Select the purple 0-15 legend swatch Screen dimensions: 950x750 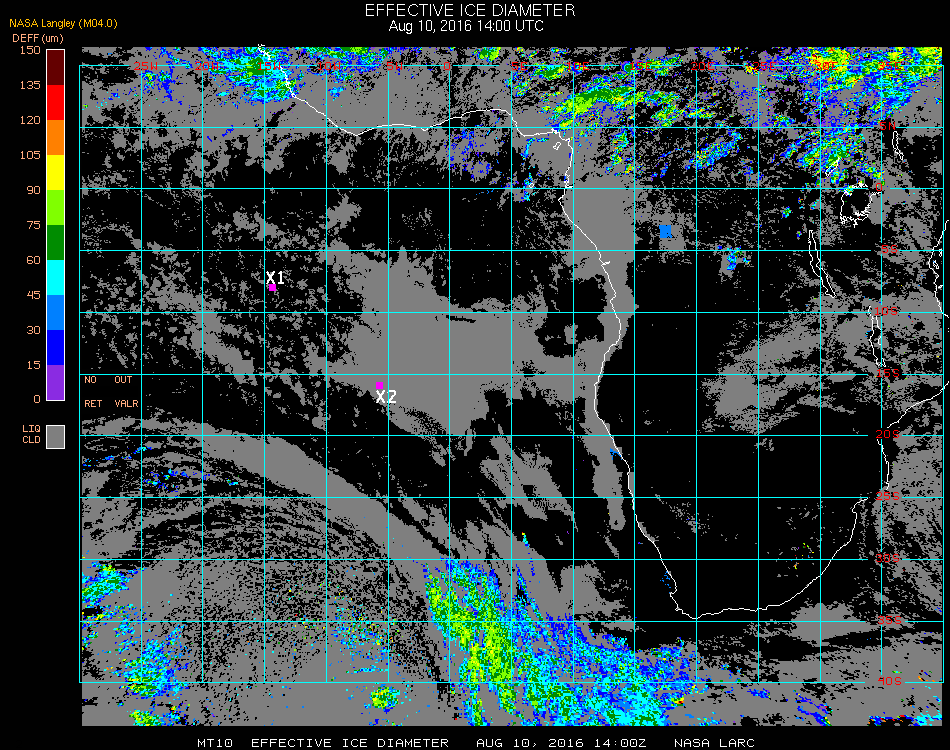tap(56, 382)
